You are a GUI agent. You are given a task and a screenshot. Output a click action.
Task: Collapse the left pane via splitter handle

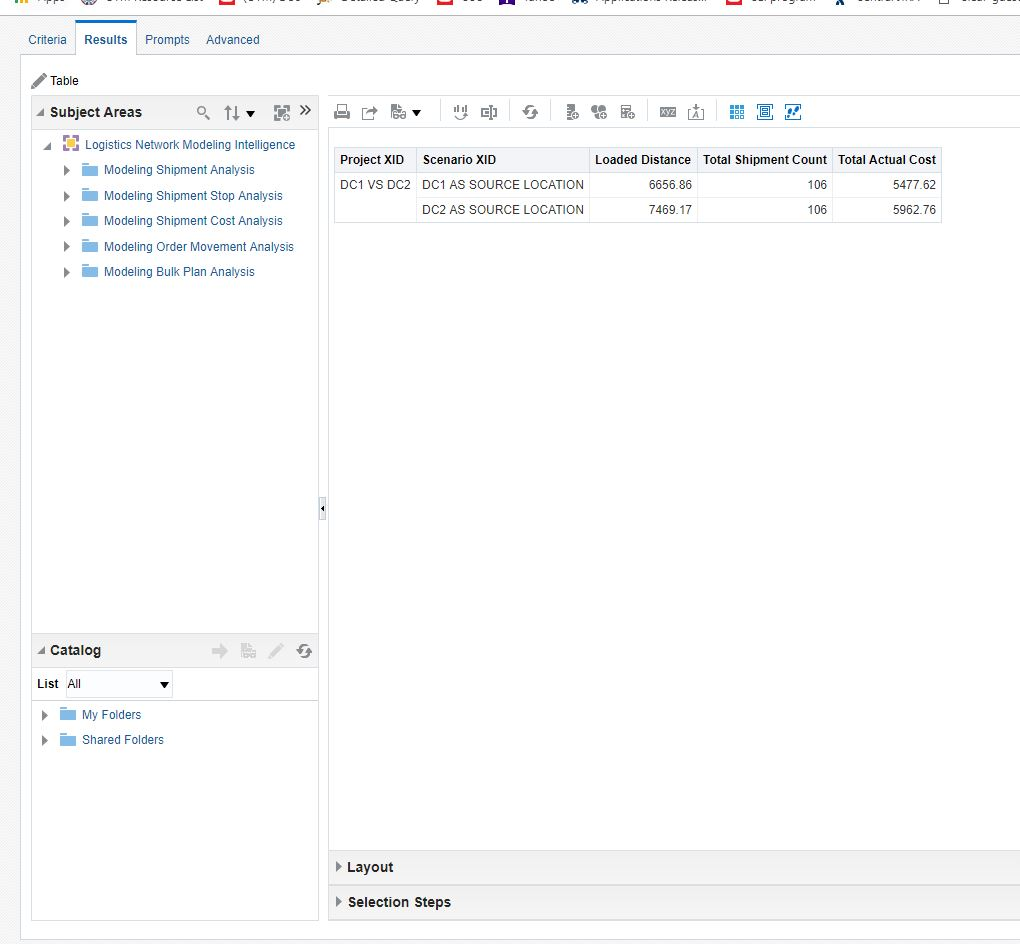[x=323, y=508]
